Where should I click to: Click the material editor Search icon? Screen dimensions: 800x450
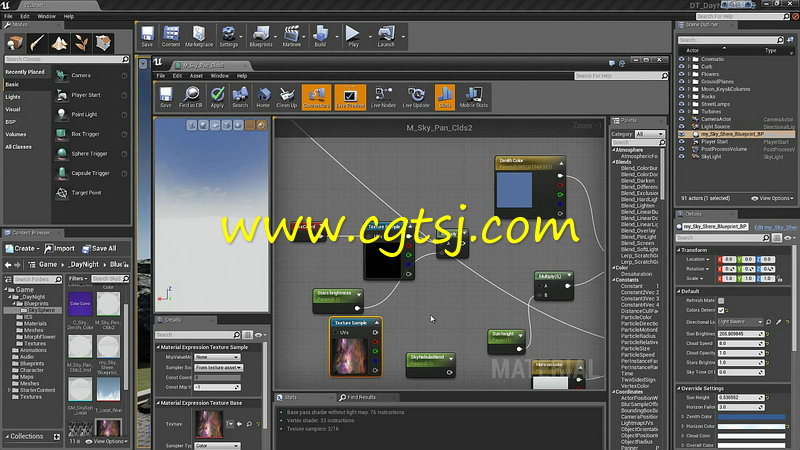[x=240, y=97]
